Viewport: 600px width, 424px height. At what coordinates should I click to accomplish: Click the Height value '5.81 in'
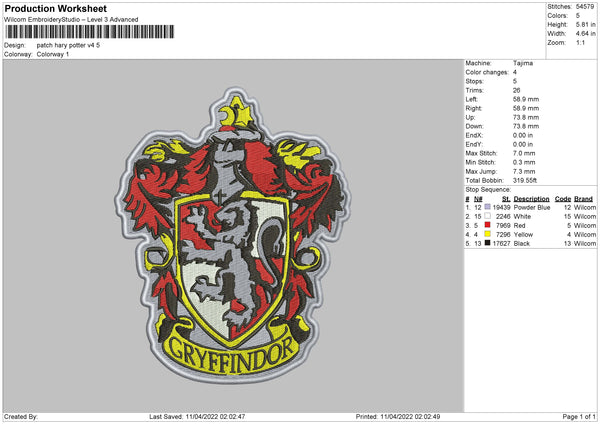click(x=585, y=24)
